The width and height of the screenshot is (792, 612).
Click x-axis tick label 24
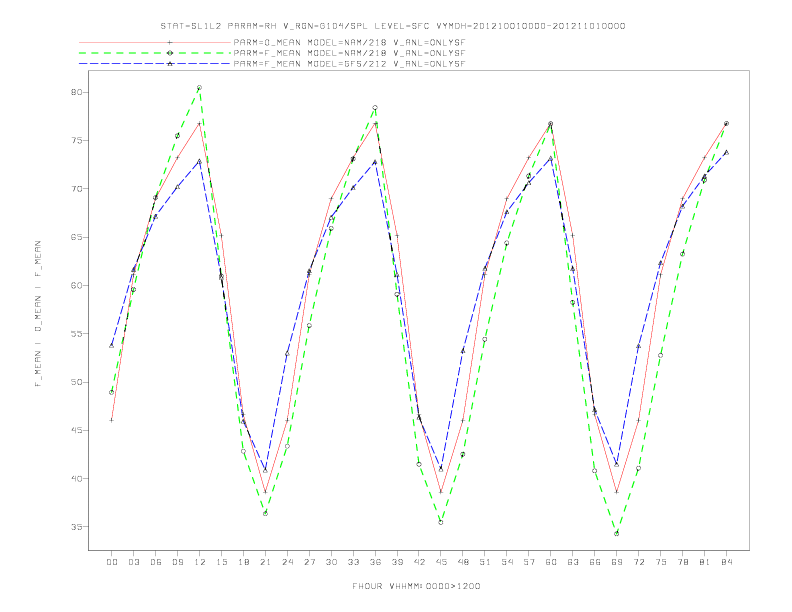[x=287, y=562]
